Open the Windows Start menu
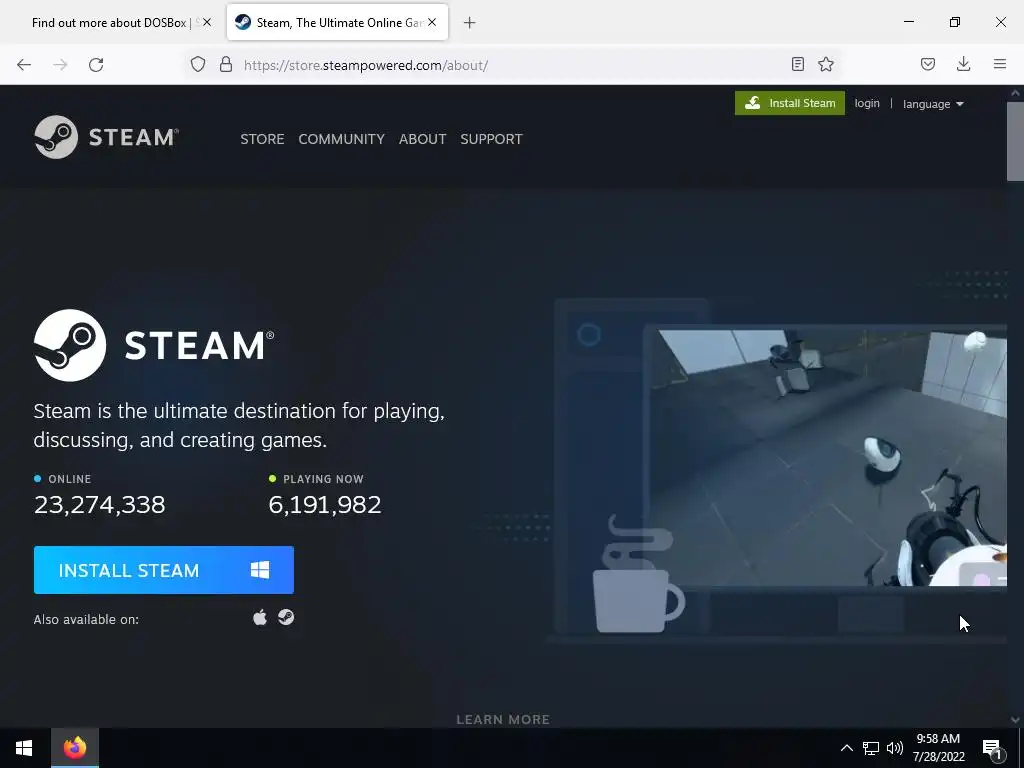Screen dimensions: 1024x768 point(24,748)
